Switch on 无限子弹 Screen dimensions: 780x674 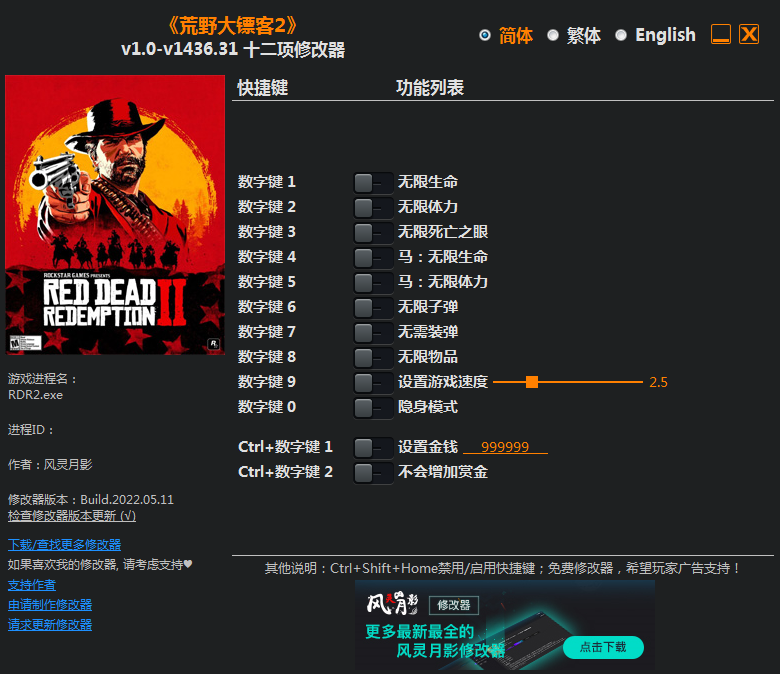click(x=373, y=307)
